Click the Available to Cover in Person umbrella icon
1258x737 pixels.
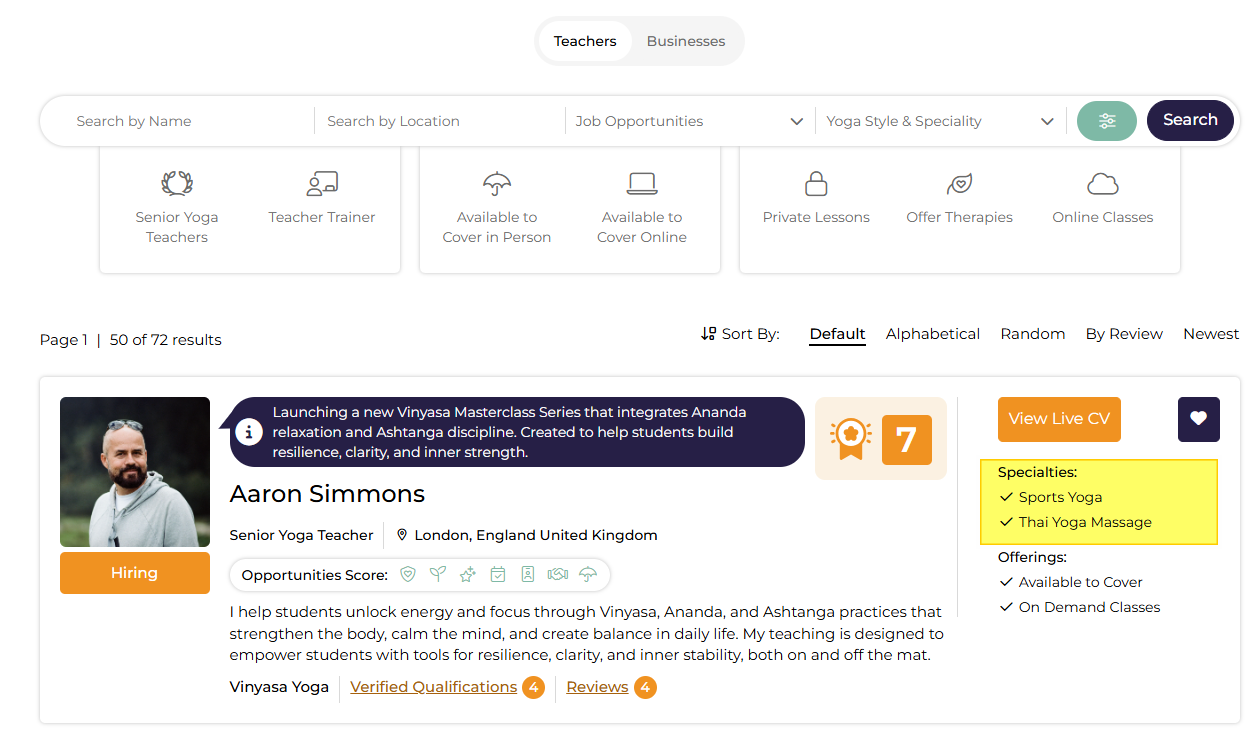coord(497,183)
